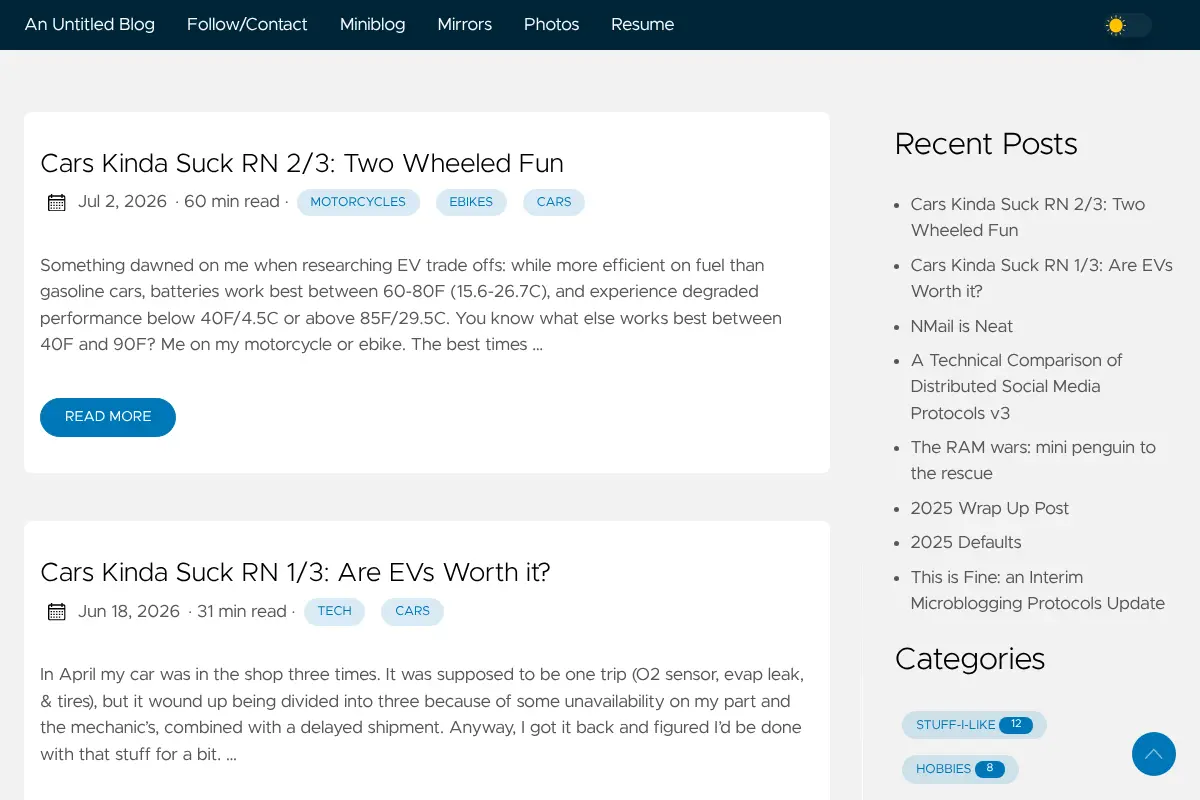1200x800 pixels.
Task: Open post title Cars Kinda Suck RN 2/3
Action: tap(302, 163)
